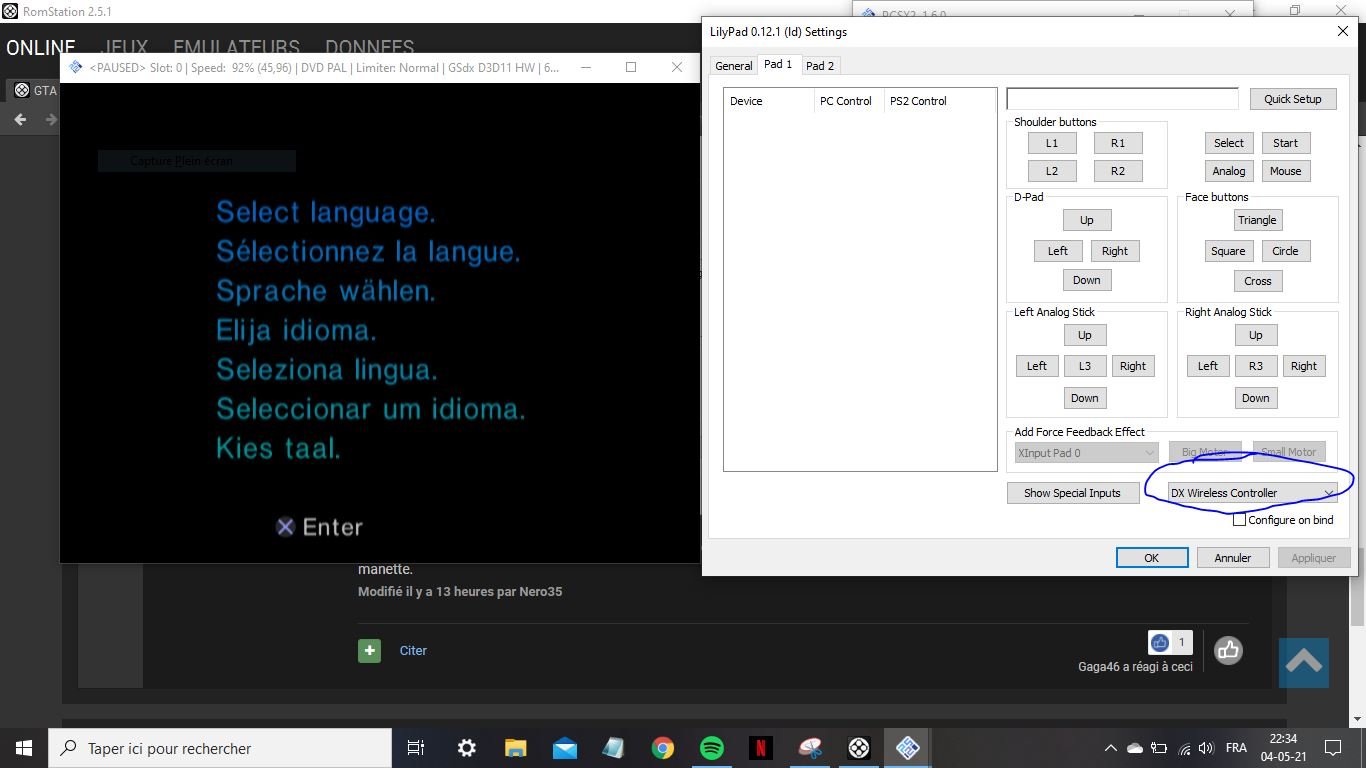
Task: Open Spotify from the taskbar
Action: click(712, 748)
